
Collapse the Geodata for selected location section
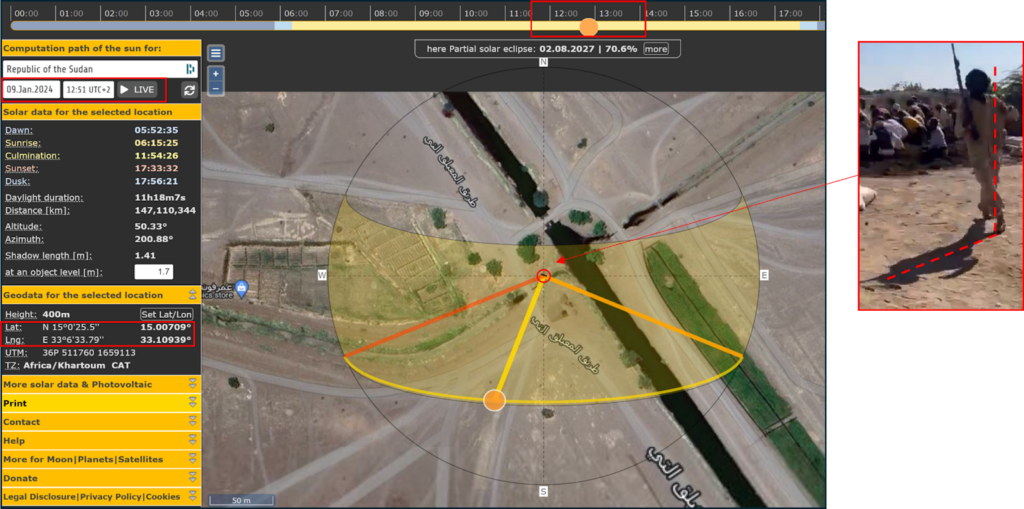coord(192,295)
